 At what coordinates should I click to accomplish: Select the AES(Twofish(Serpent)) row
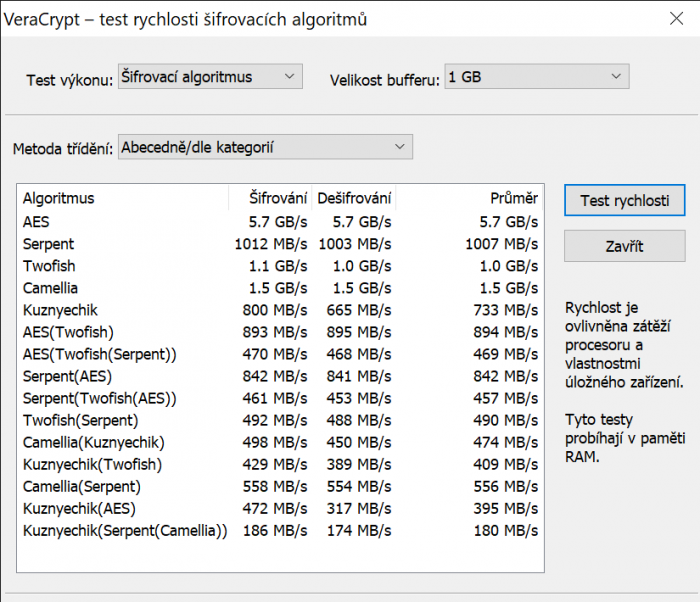99,354
